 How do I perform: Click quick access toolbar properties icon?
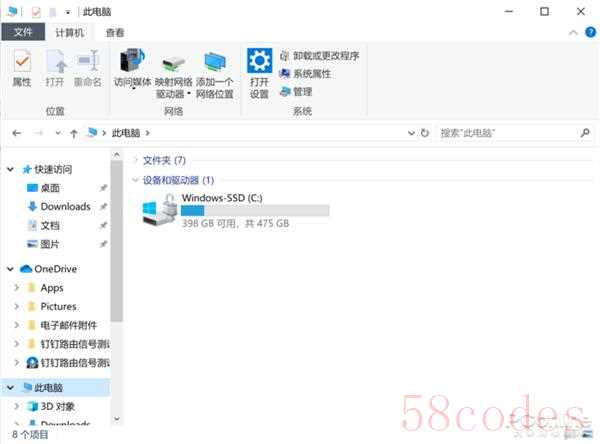point(36,12)
